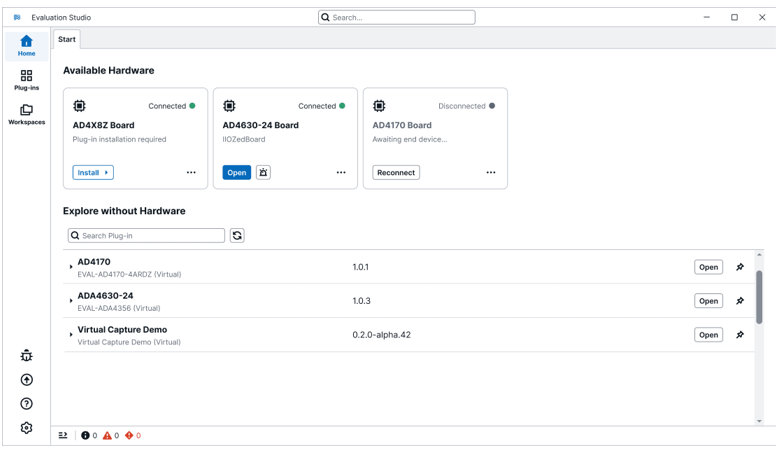Screen dimensions: 776x450
Task: Click Plug-in installation required text
Action: (x=119, y=139)
